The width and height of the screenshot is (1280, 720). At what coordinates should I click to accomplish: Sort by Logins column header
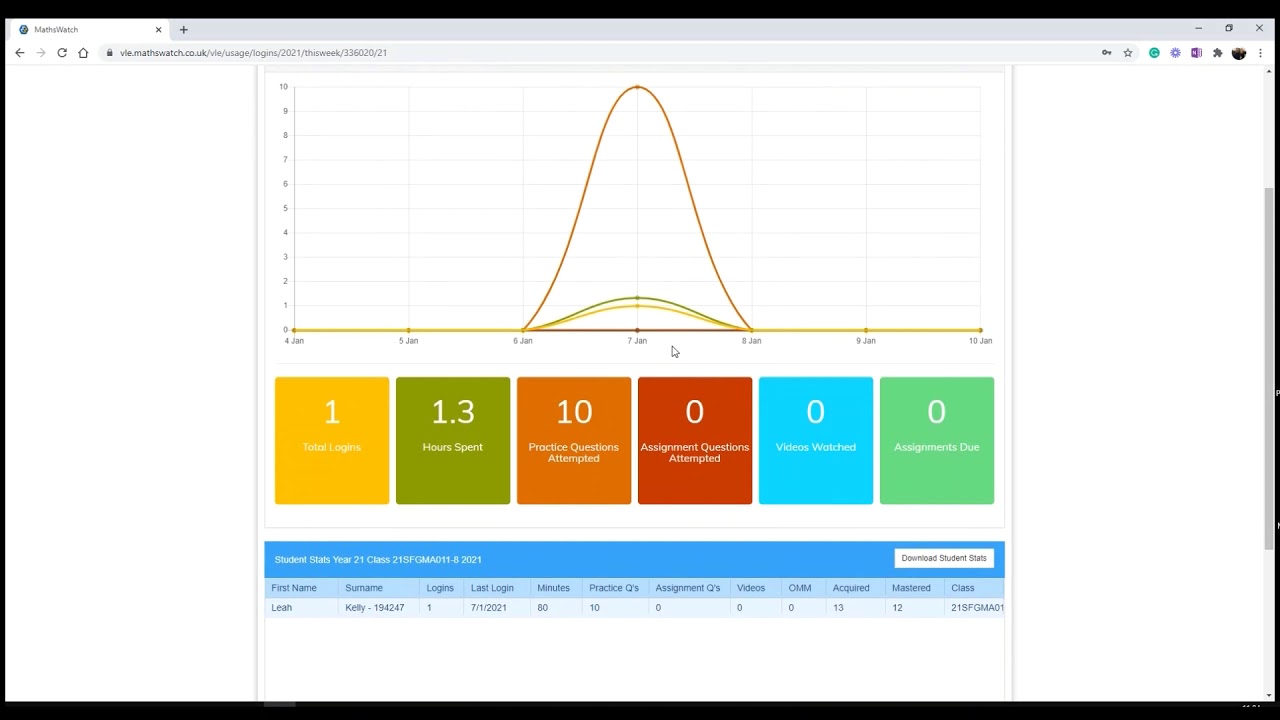click(440, 588)
